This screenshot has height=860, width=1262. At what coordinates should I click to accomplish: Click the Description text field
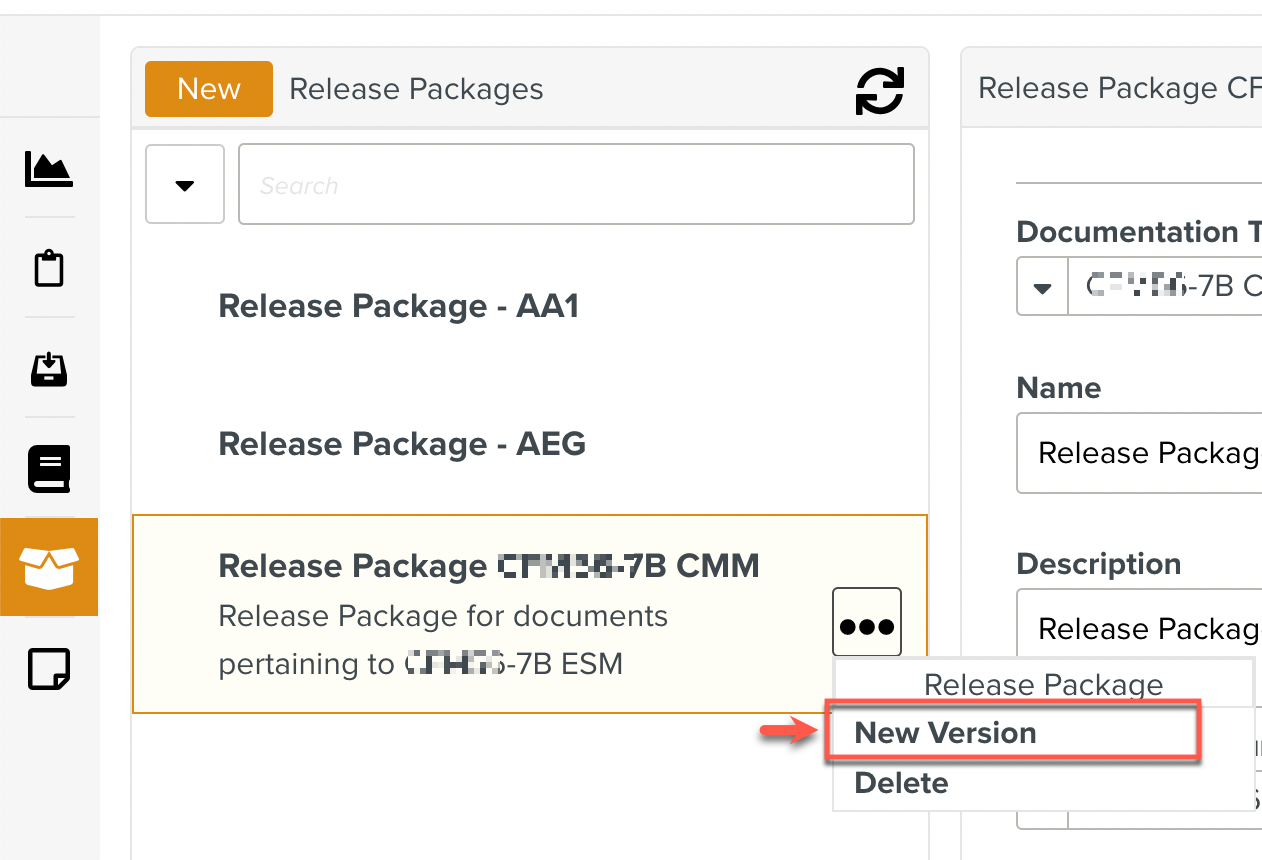[x=1140, y=628]
